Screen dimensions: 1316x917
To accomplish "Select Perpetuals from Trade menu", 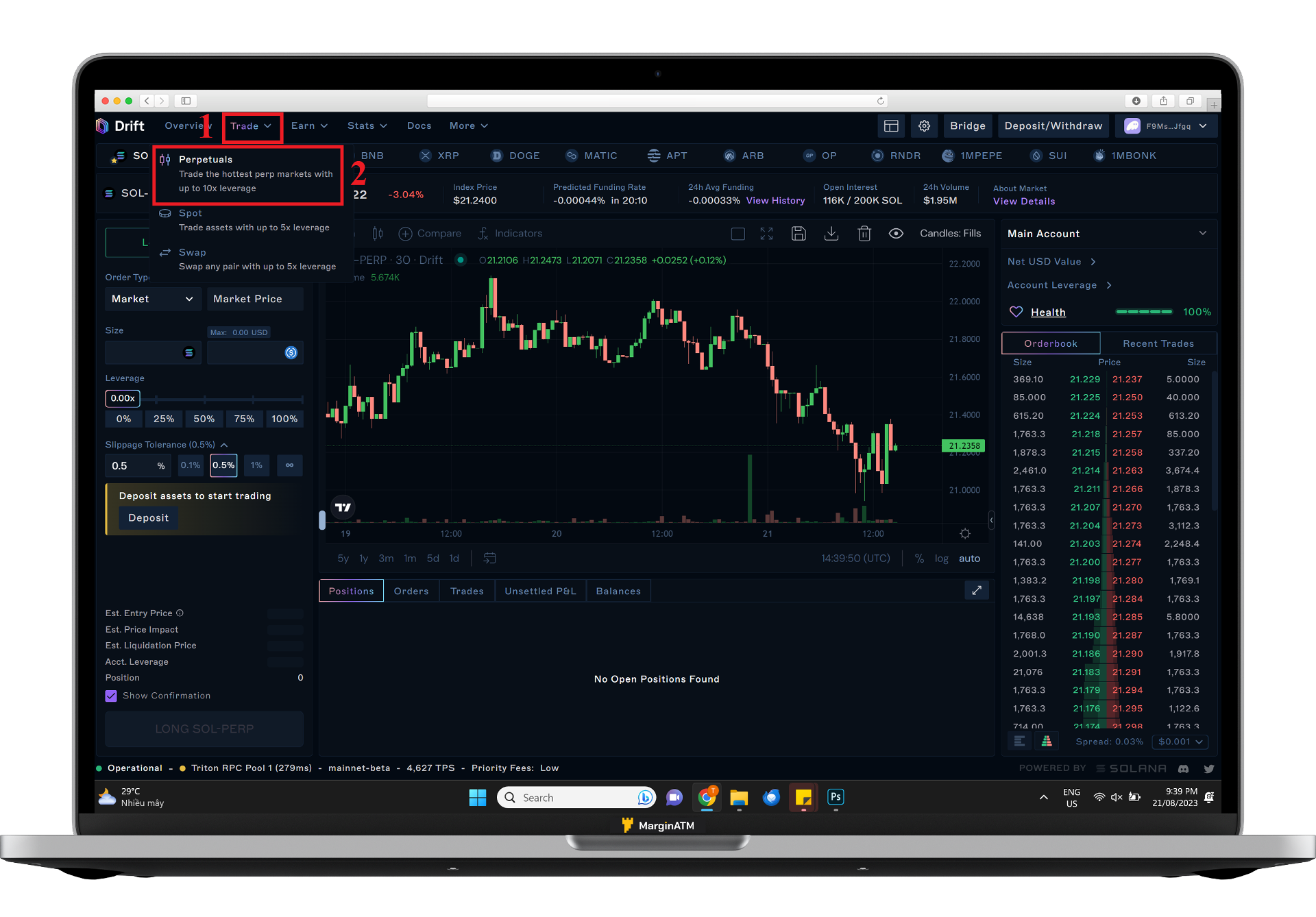I will (248, 174).
